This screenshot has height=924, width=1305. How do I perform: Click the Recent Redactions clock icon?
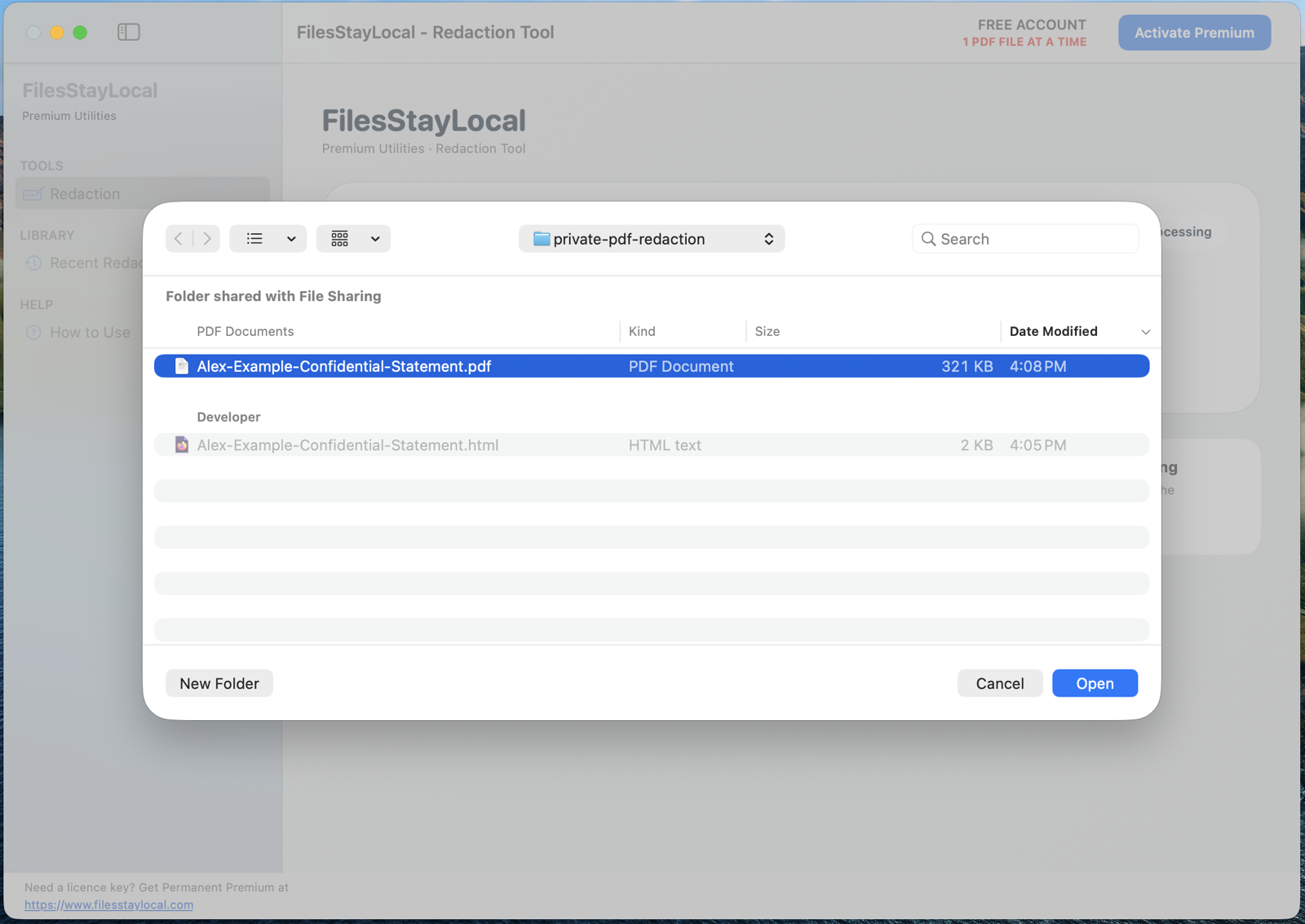tap(33, 263)
